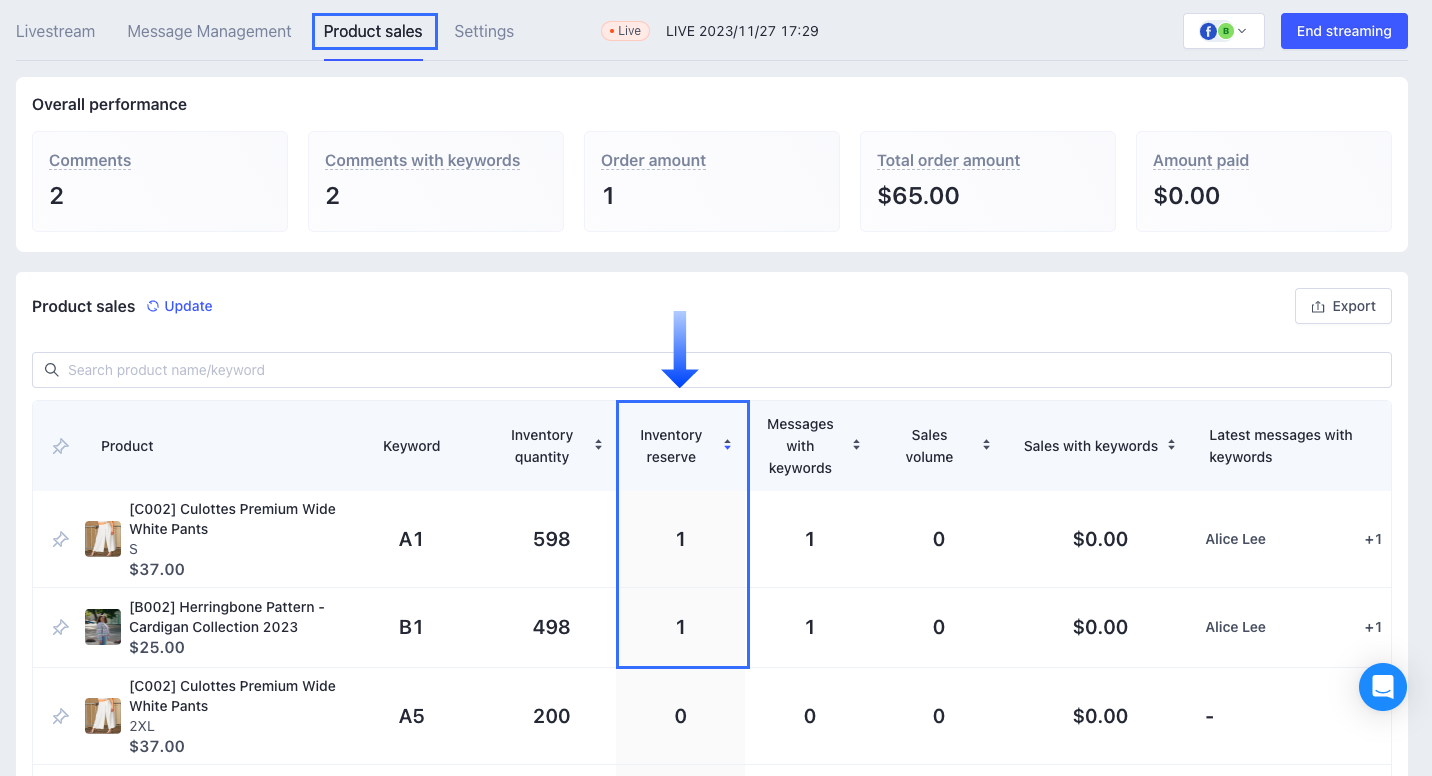Viewport: 1432px width, 776px height.
Task: Sort by Messages with keywords column
Action: [856, 445]
